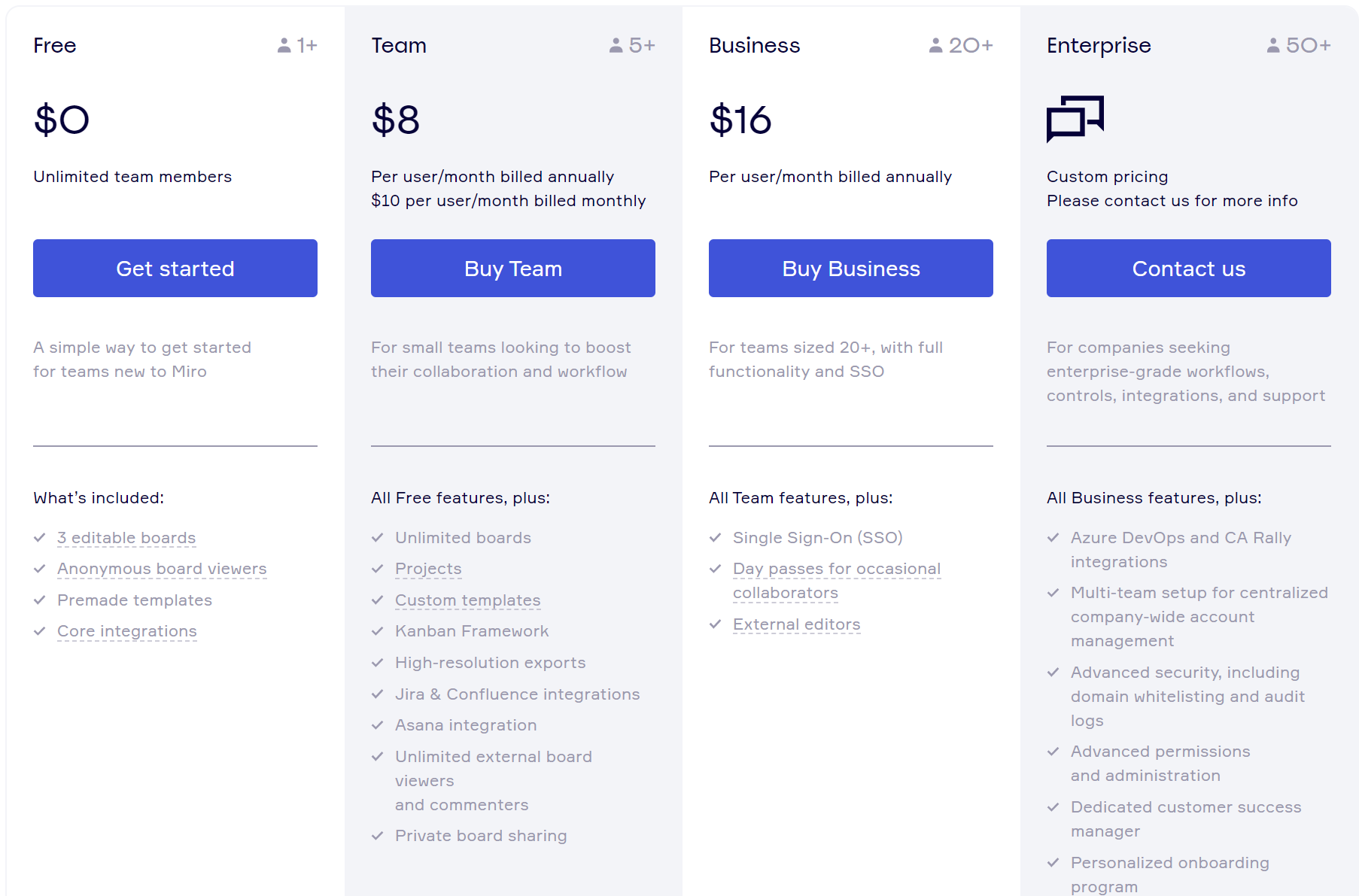
Task: Click the person icon beside Team 5+
Action: pyautogui.click(x=616, y=46)
